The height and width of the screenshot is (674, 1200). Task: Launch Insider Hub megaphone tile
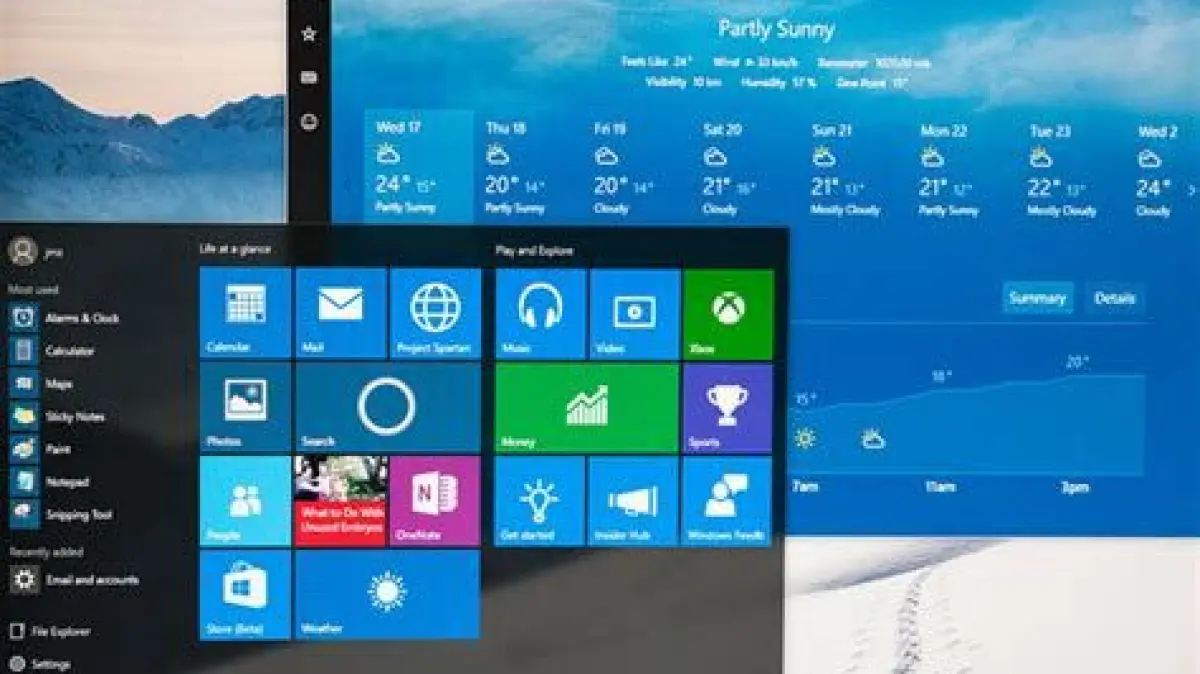coord(633,500)
